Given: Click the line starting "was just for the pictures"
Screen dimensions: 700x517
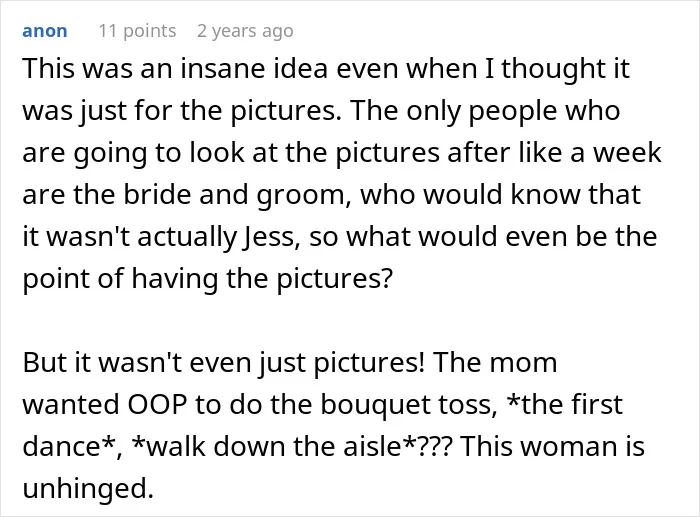Looking at the screenshot, I should point(321,111).
